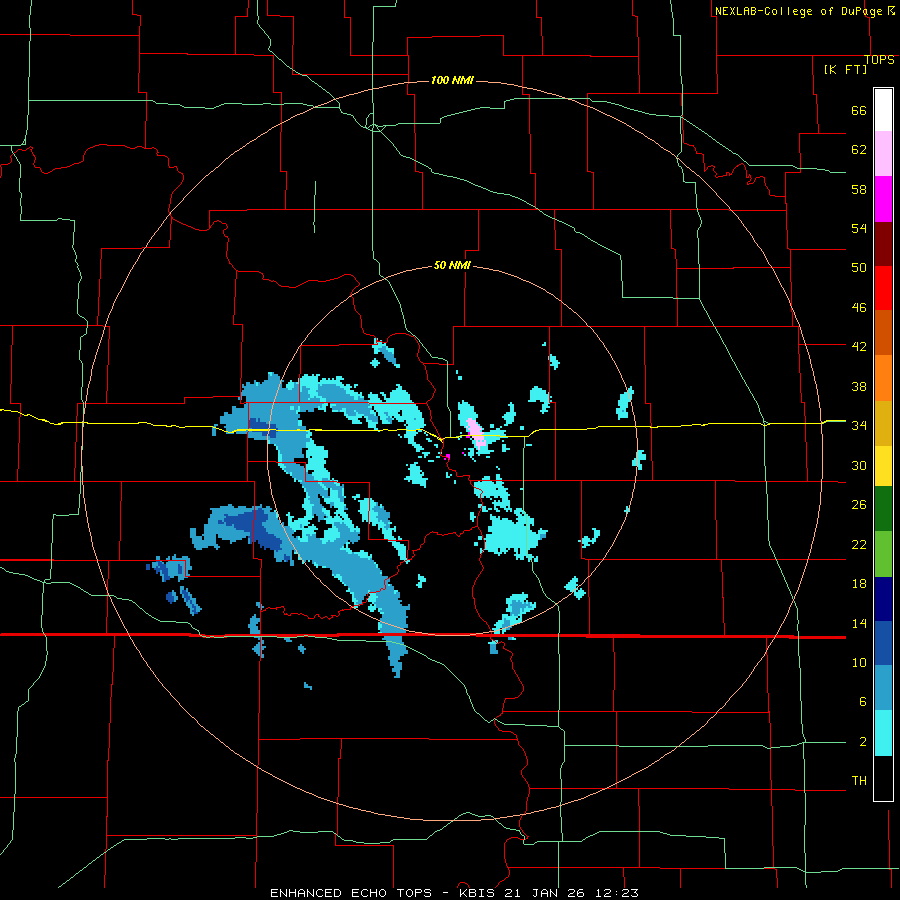Screen dimensions: 900x900
Task: Select the dark green 26 kft swatch
Action: 883,509
